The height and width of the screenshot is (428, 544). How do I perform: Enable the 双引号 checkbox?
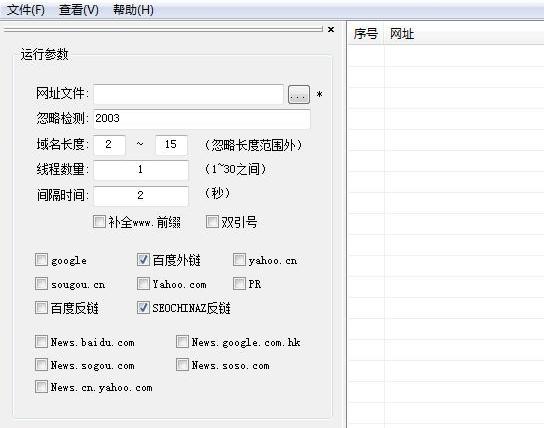point(212,222)
